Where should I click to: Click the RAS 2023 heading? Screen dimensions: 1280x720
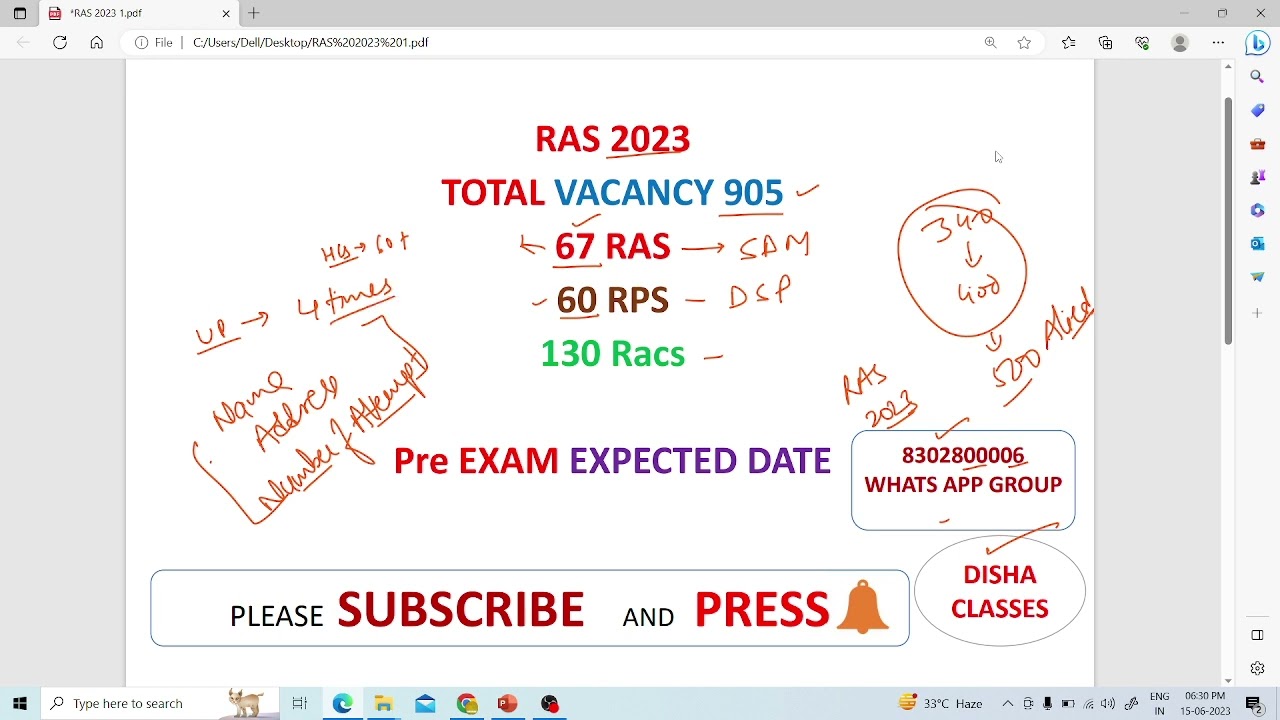click(x=612, y=139)
